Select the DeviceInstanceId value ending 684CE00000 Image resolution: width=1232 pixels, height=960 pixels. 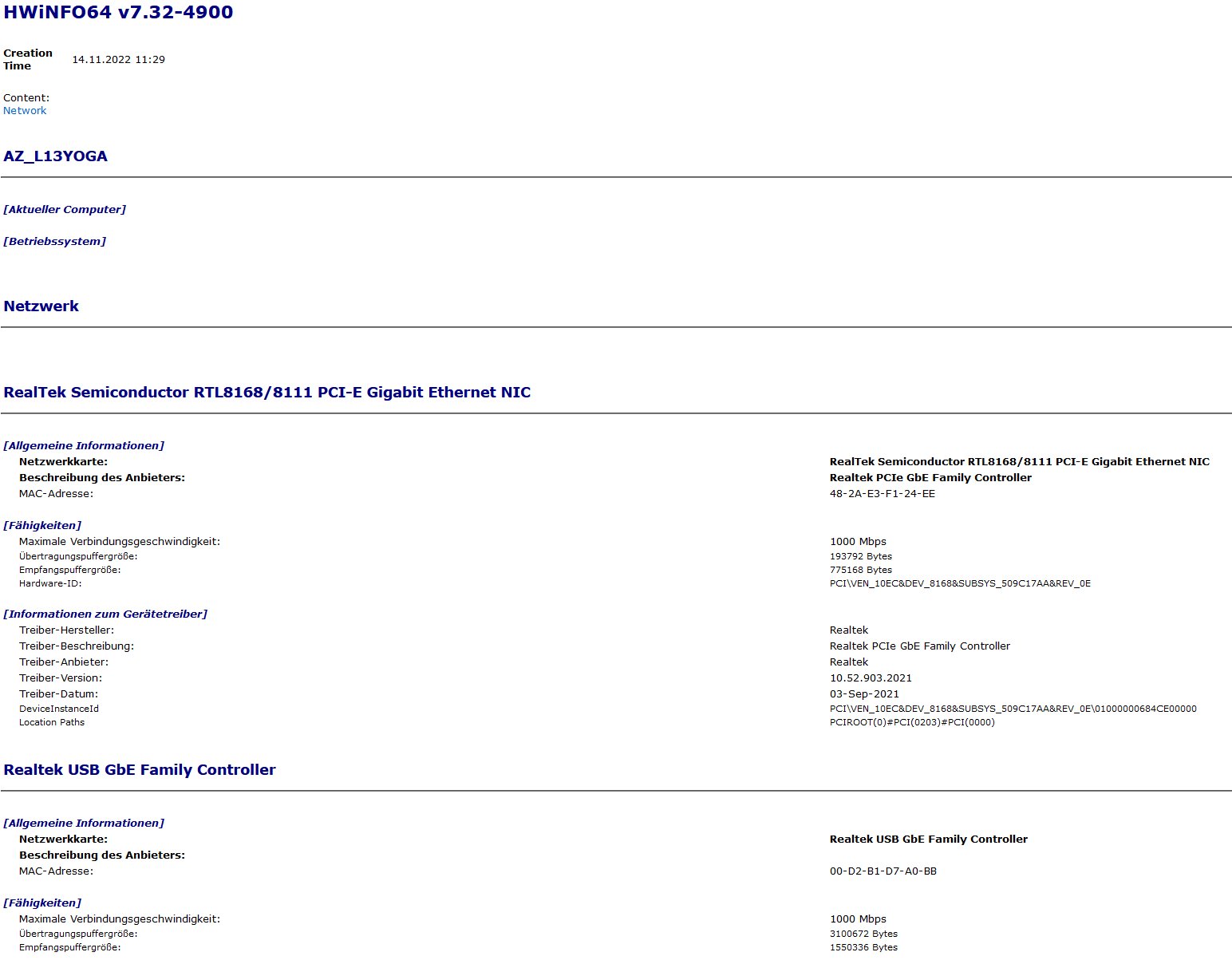(1013, 709)
